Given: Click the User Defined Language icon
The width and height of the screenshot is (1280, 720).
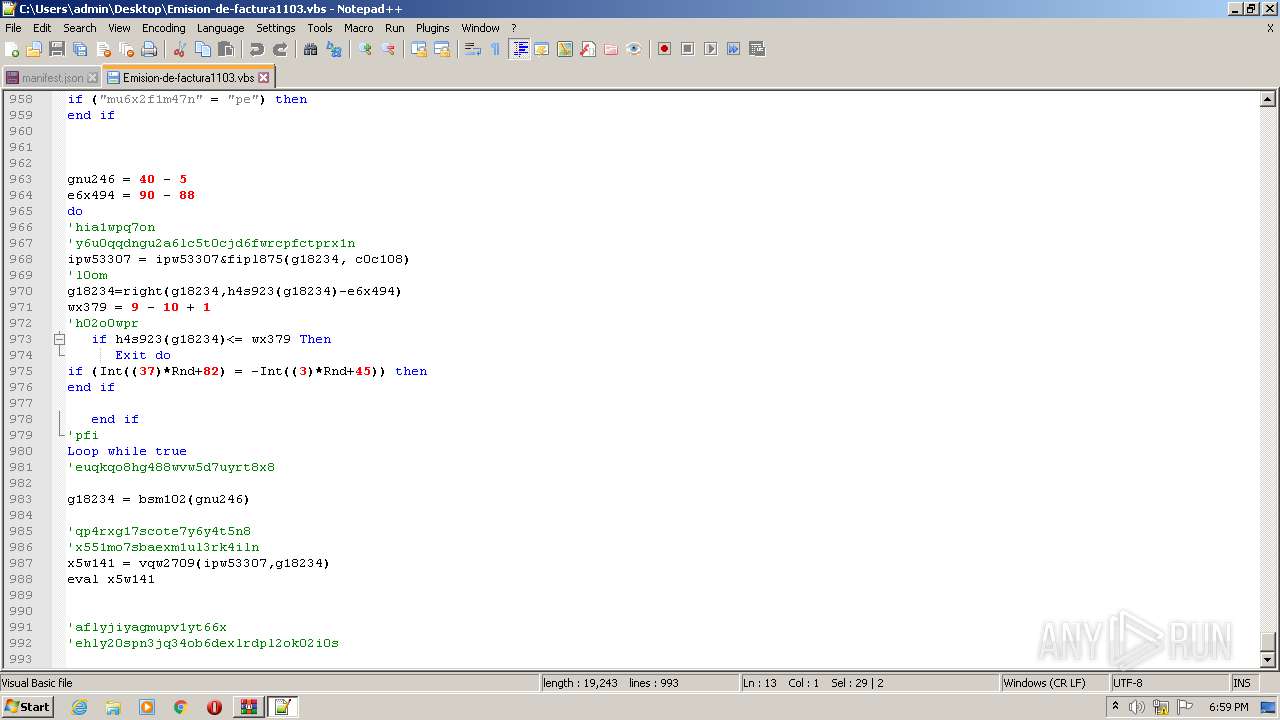Looking at the screenshot, I should (542, 49).
